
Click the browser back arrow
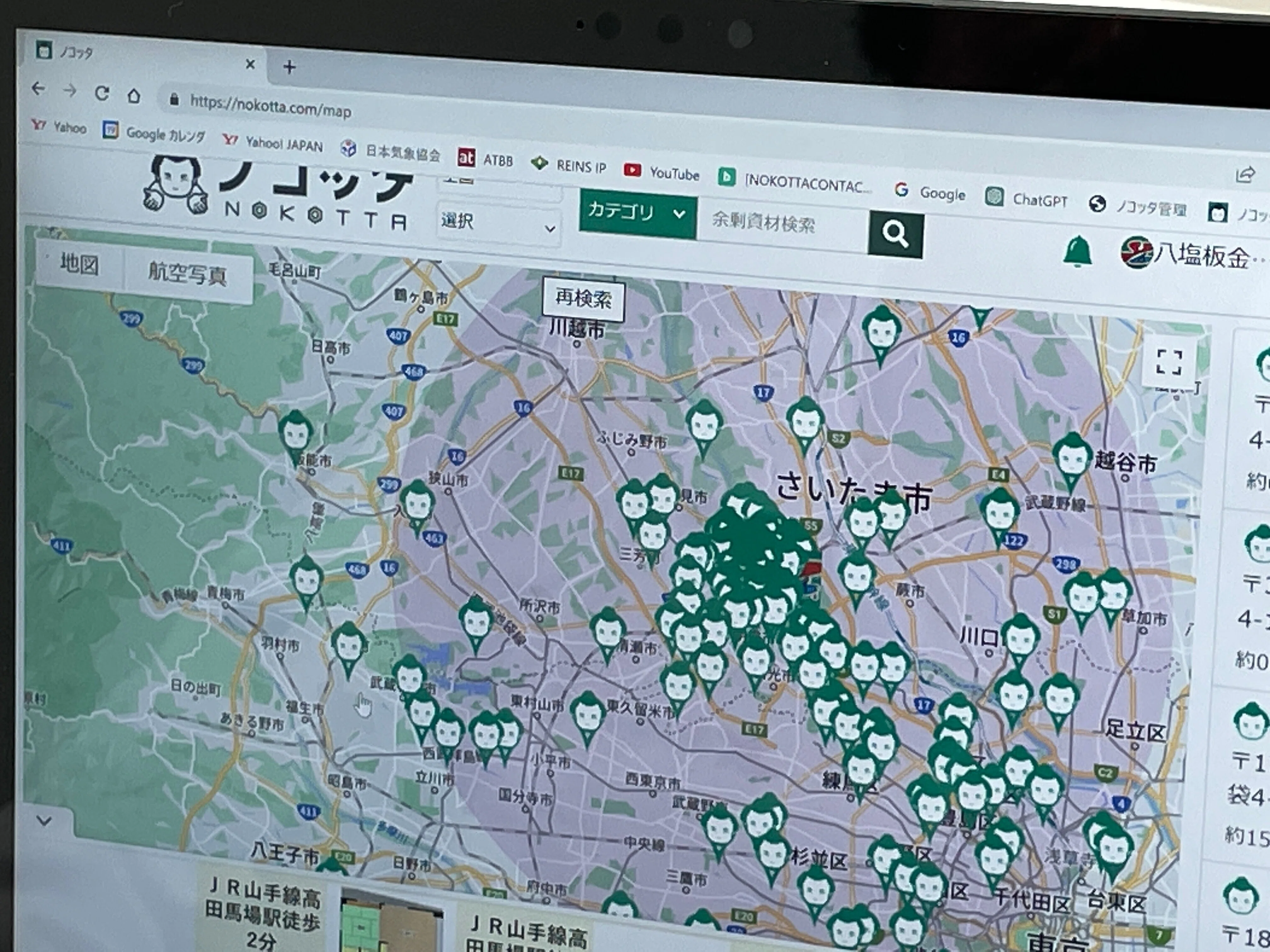pos(38,88)
